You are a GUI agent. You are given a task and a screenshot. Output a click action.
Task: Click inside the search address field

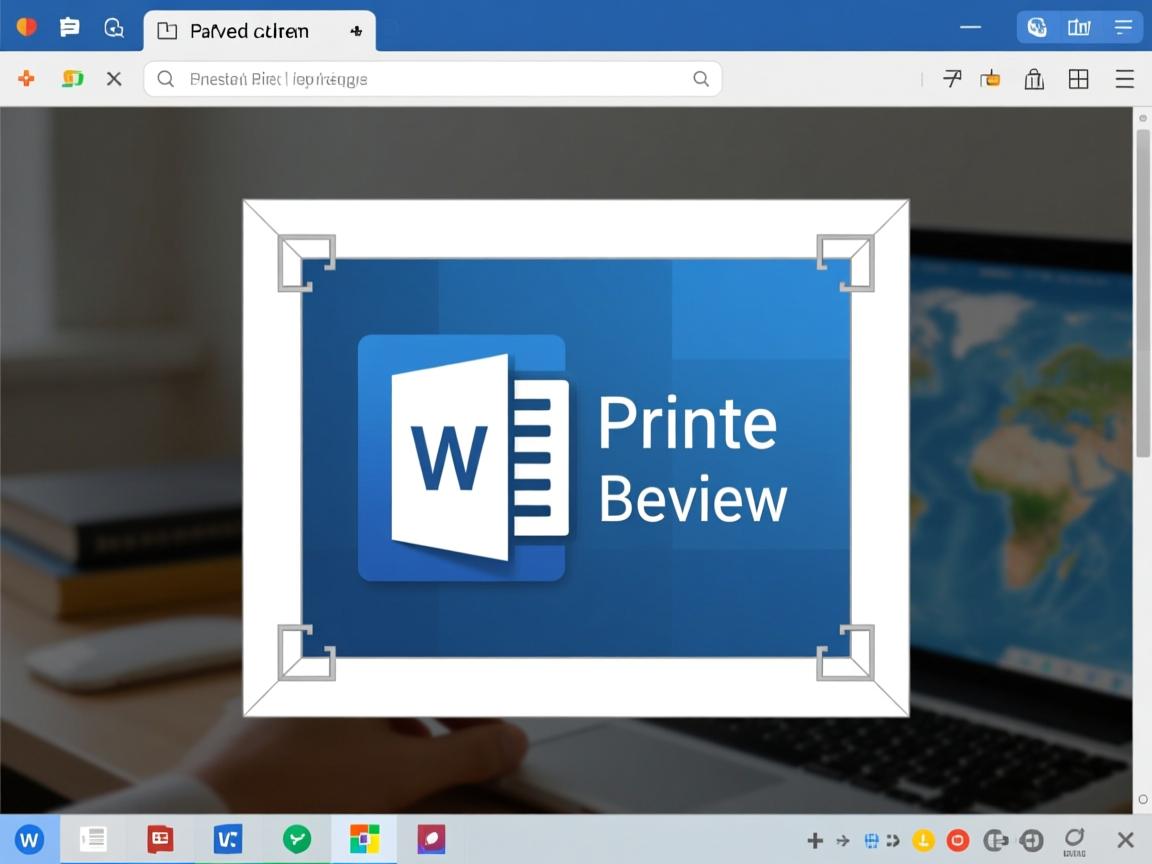tap(420, 79)
